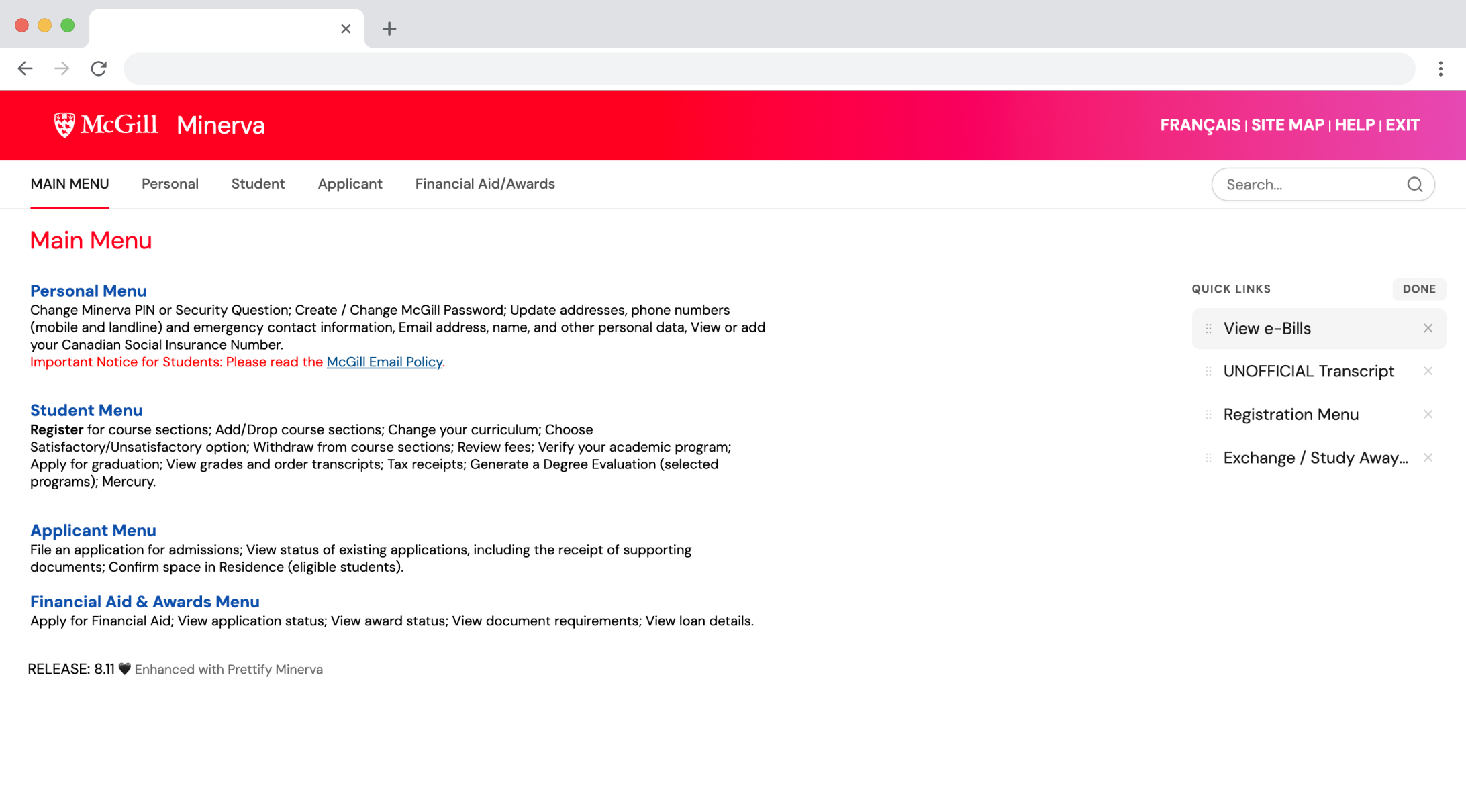Screen dimensions: 1466x812
Task: Click the search magnifier icon
Action: [x=1414, y=185]
